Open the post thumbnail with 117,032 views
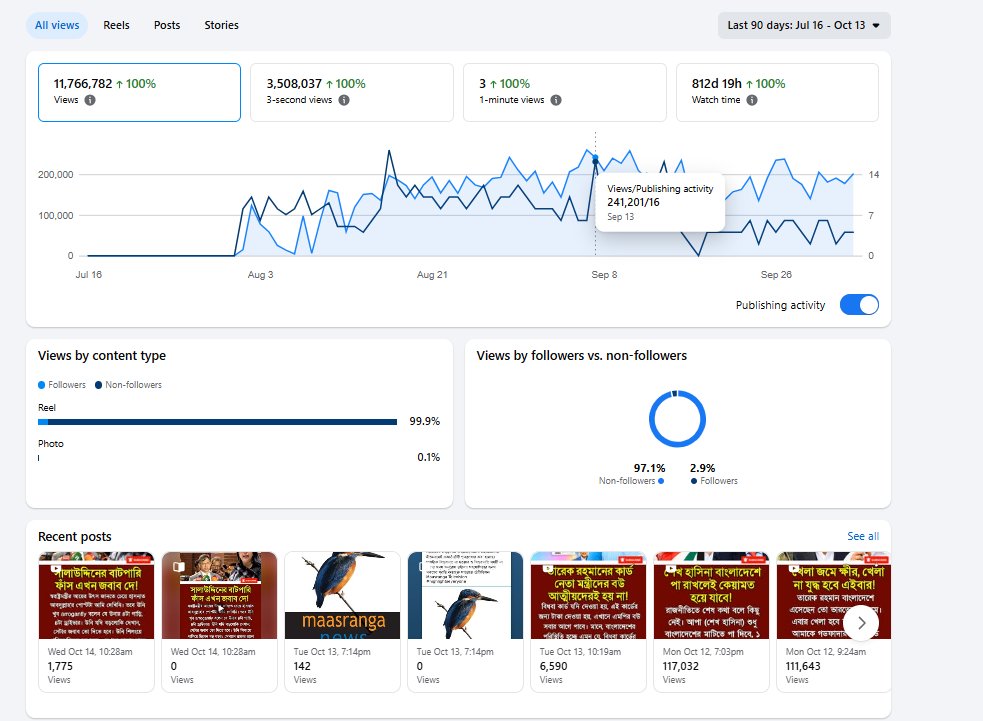The width and height of the screenshot is (983, 721). point(712,596)
